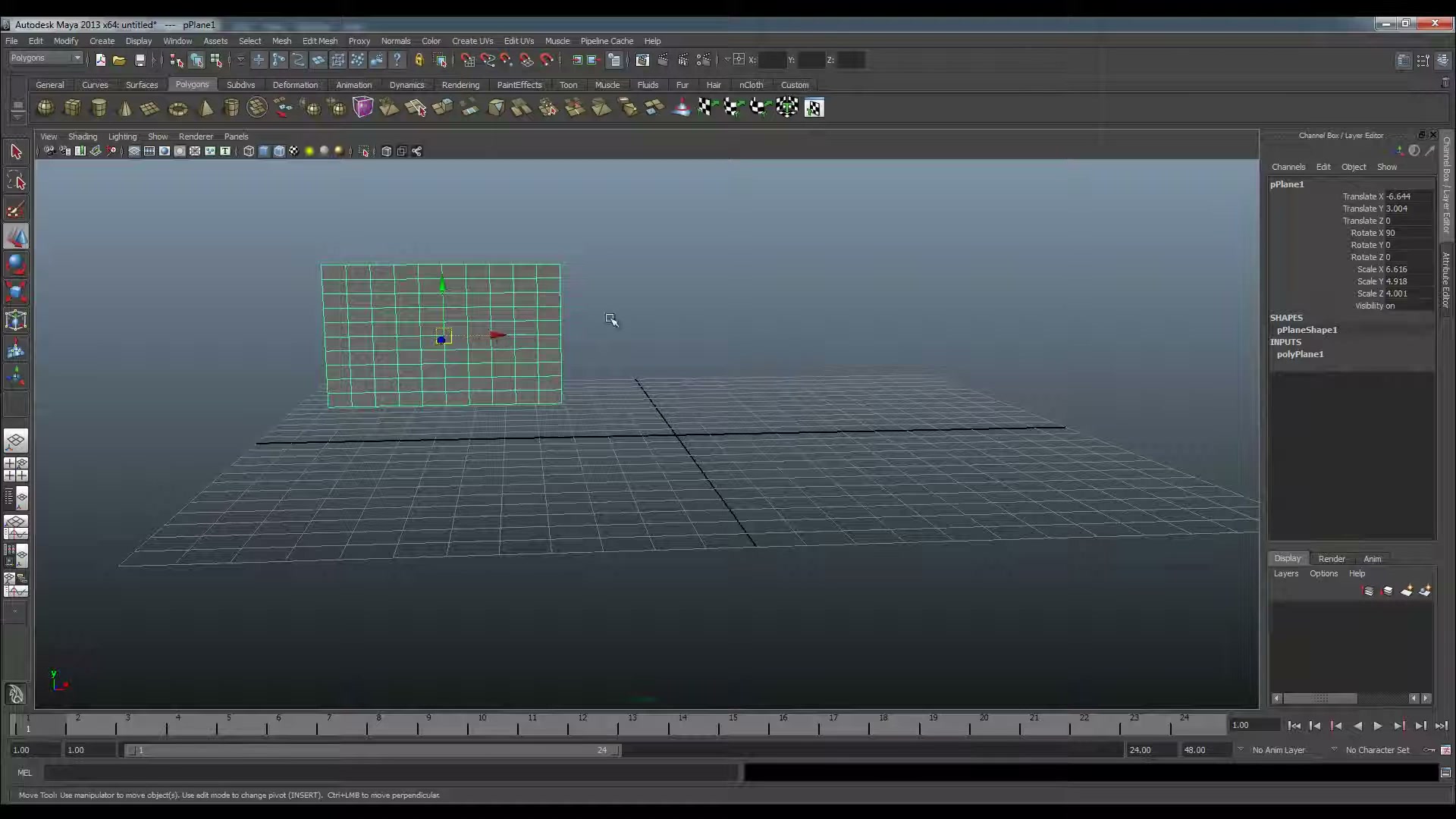Create a polygon sphere from the shelf
Screen dimensions: 1456x819
[x=45, y=108]
